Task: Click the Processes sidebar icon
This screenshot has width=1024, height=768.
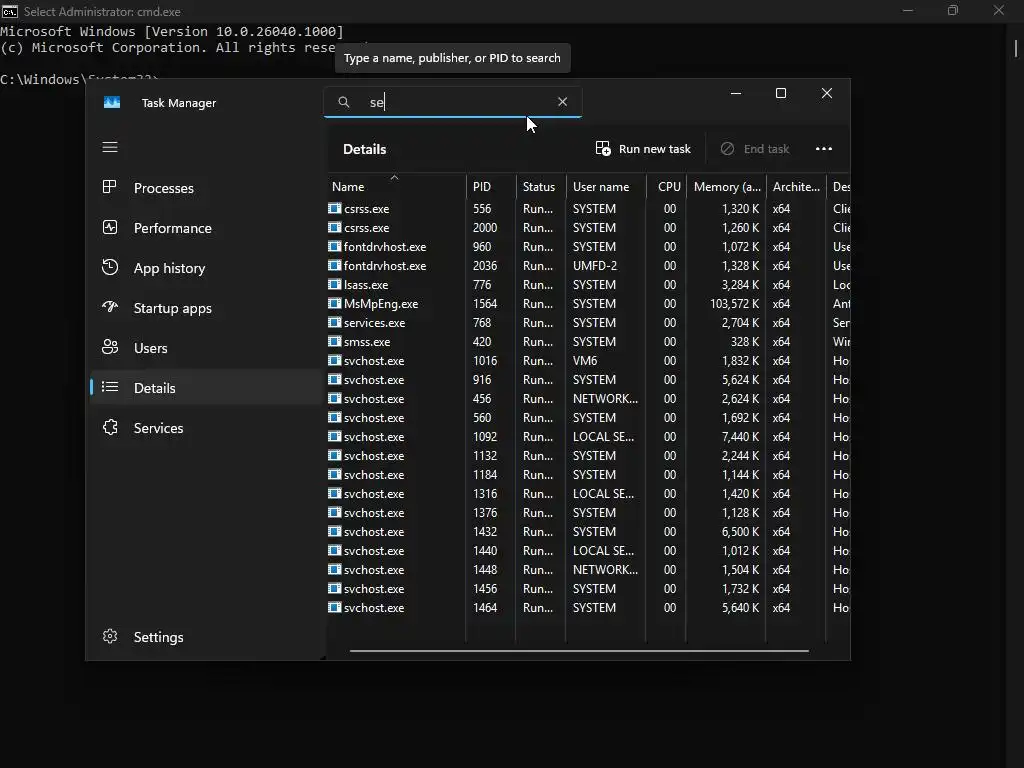Action: click(x=110, y=187)
